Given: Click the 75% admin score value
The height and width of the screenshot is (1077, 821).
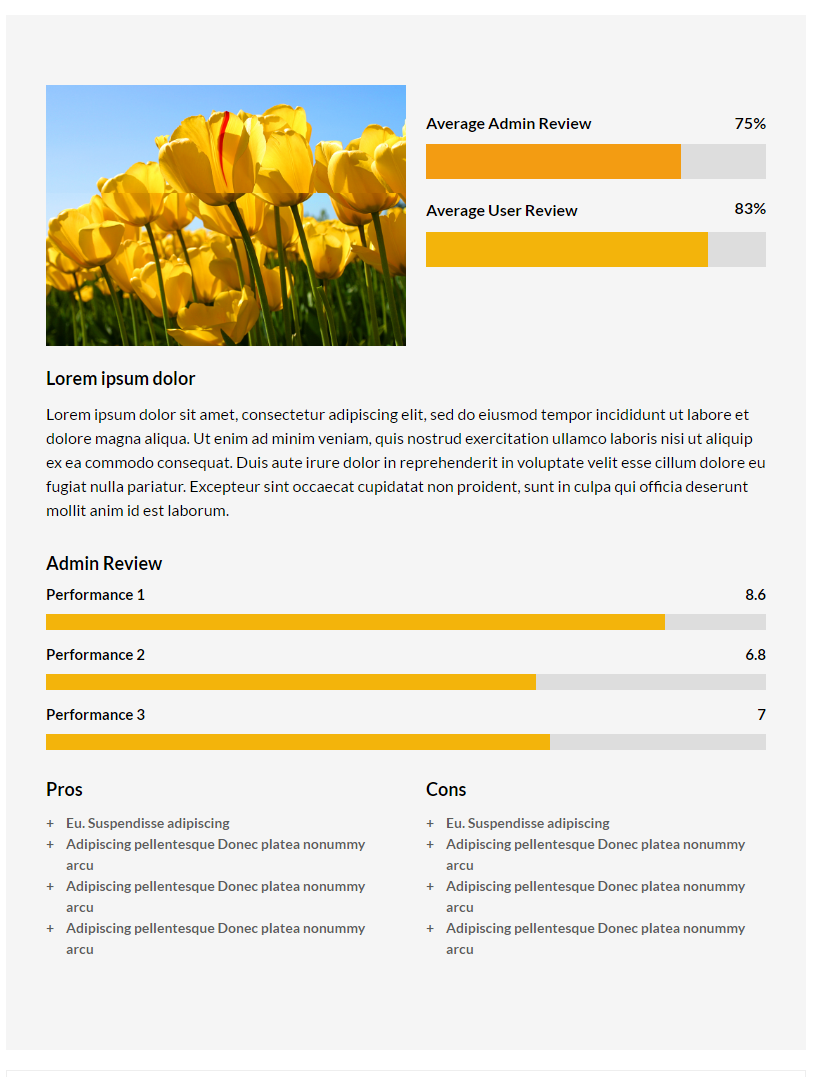Looking at the screenshot, I should [x=750, y=124].
